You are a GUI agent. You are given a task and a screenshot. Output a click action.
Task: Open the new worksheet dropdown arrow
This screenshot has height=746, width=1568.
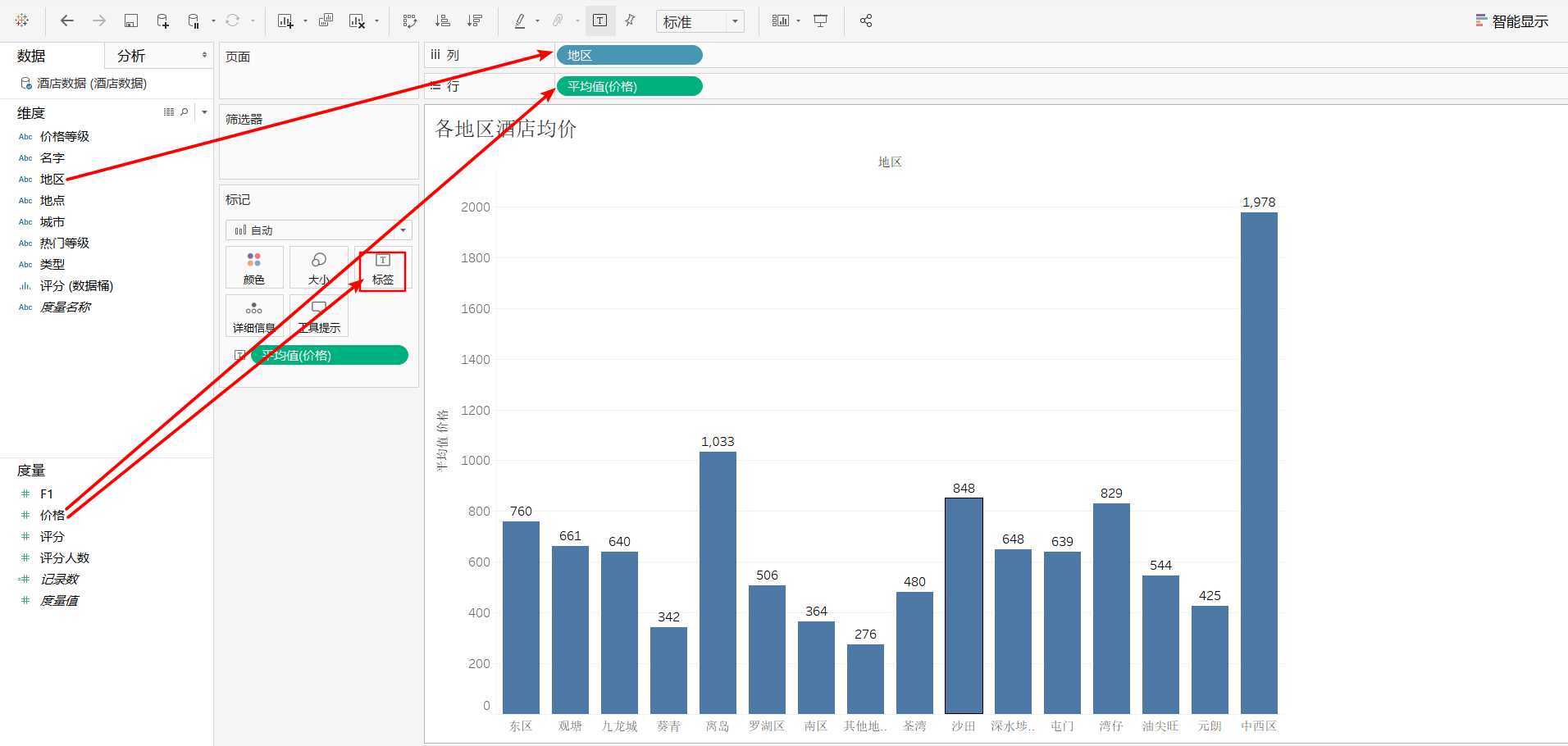click(x=305, y=21)
